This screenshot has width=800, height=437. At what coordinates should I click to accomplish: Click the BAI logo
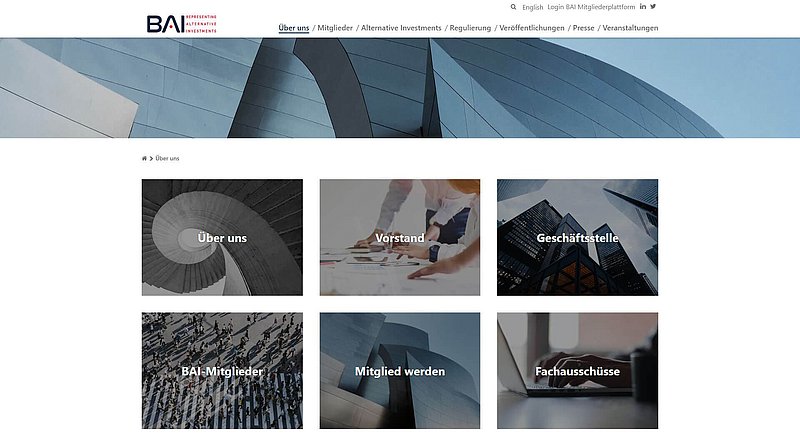pyautogui.click(x=182, y=24)
